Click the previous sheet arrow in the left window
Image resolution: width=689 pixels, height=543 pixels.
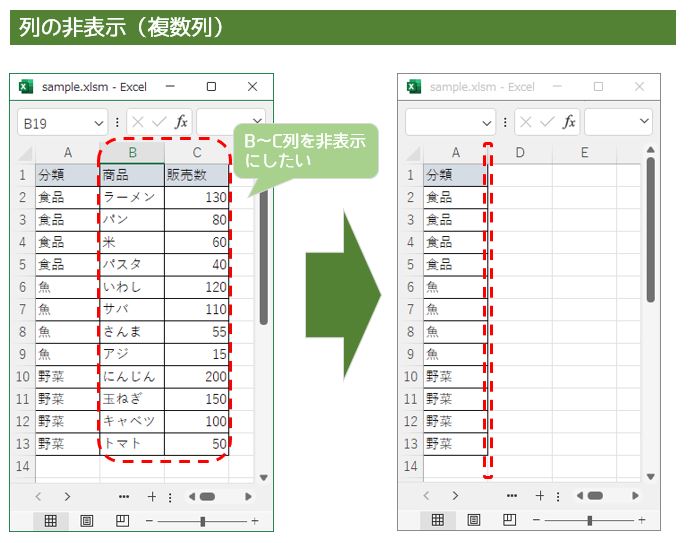(x=38, y=497)
